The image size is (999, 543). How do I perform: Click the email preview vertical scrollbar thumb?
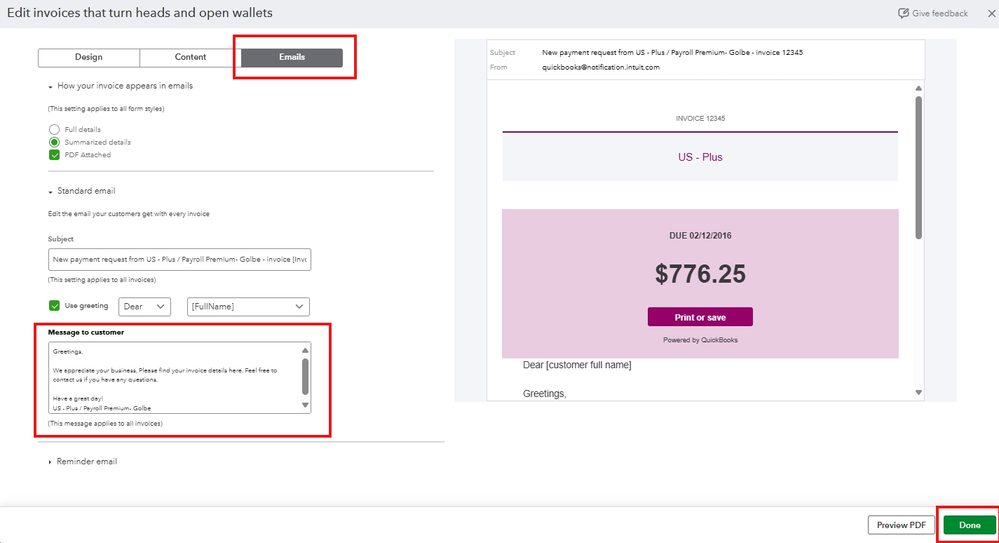pos(918,168)
